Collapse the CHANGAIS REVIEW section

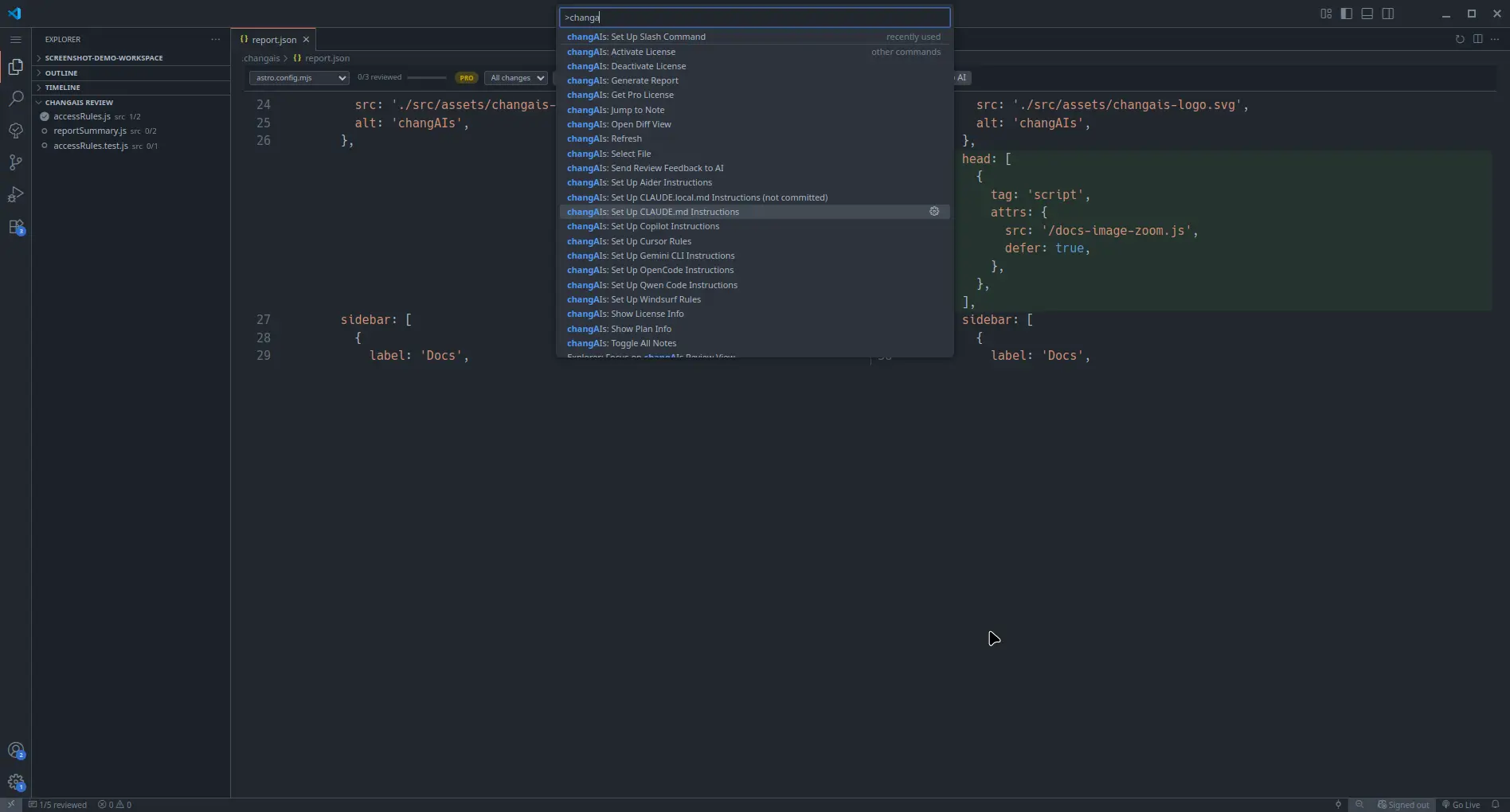[x=131, y=103]
